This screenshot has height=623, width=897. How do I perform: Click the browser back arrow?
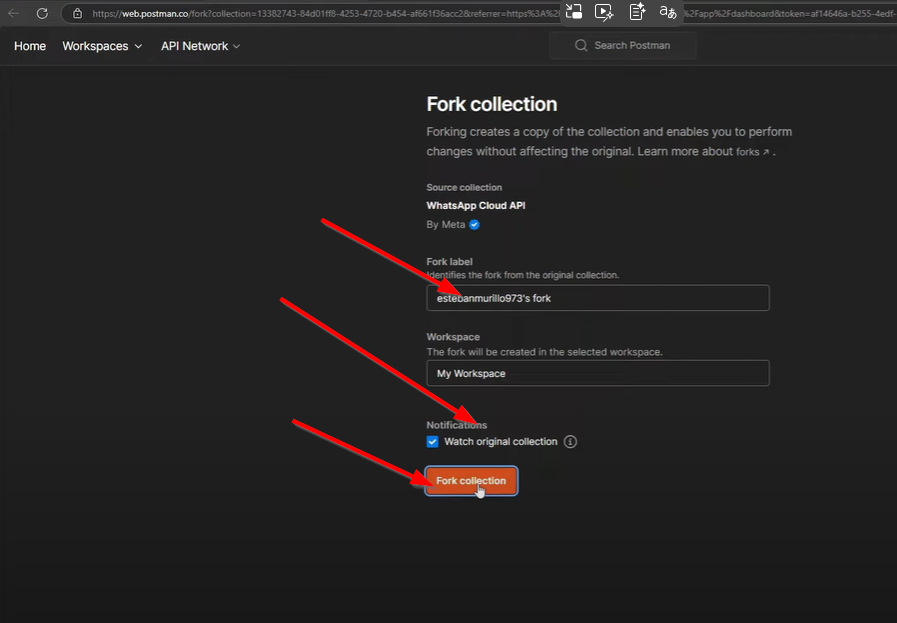click(14, 13)
